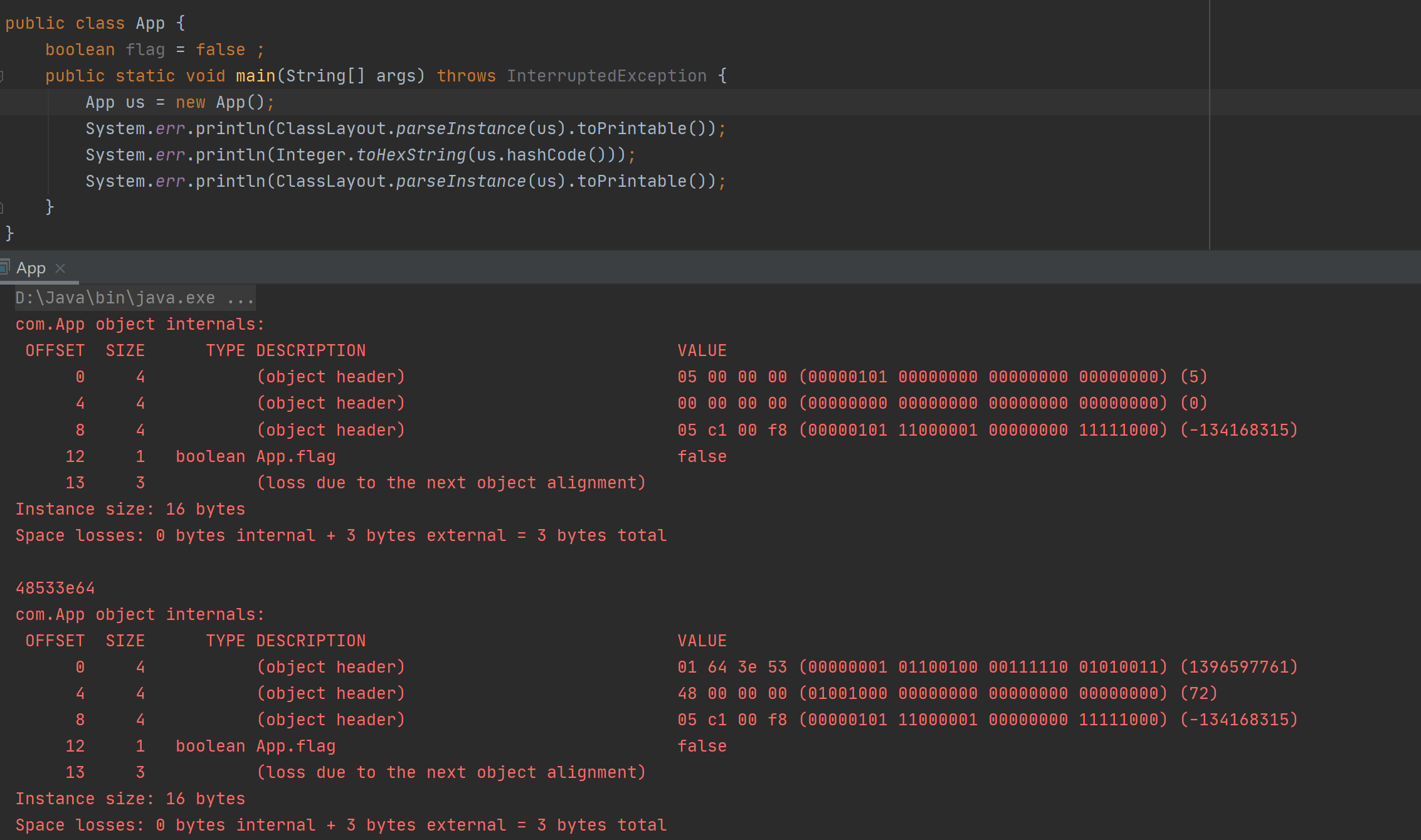The height and width of the screenshot is (840, 1421).
Task: Click the hash code output 48533e64
Action: click(x=55, y=588)
